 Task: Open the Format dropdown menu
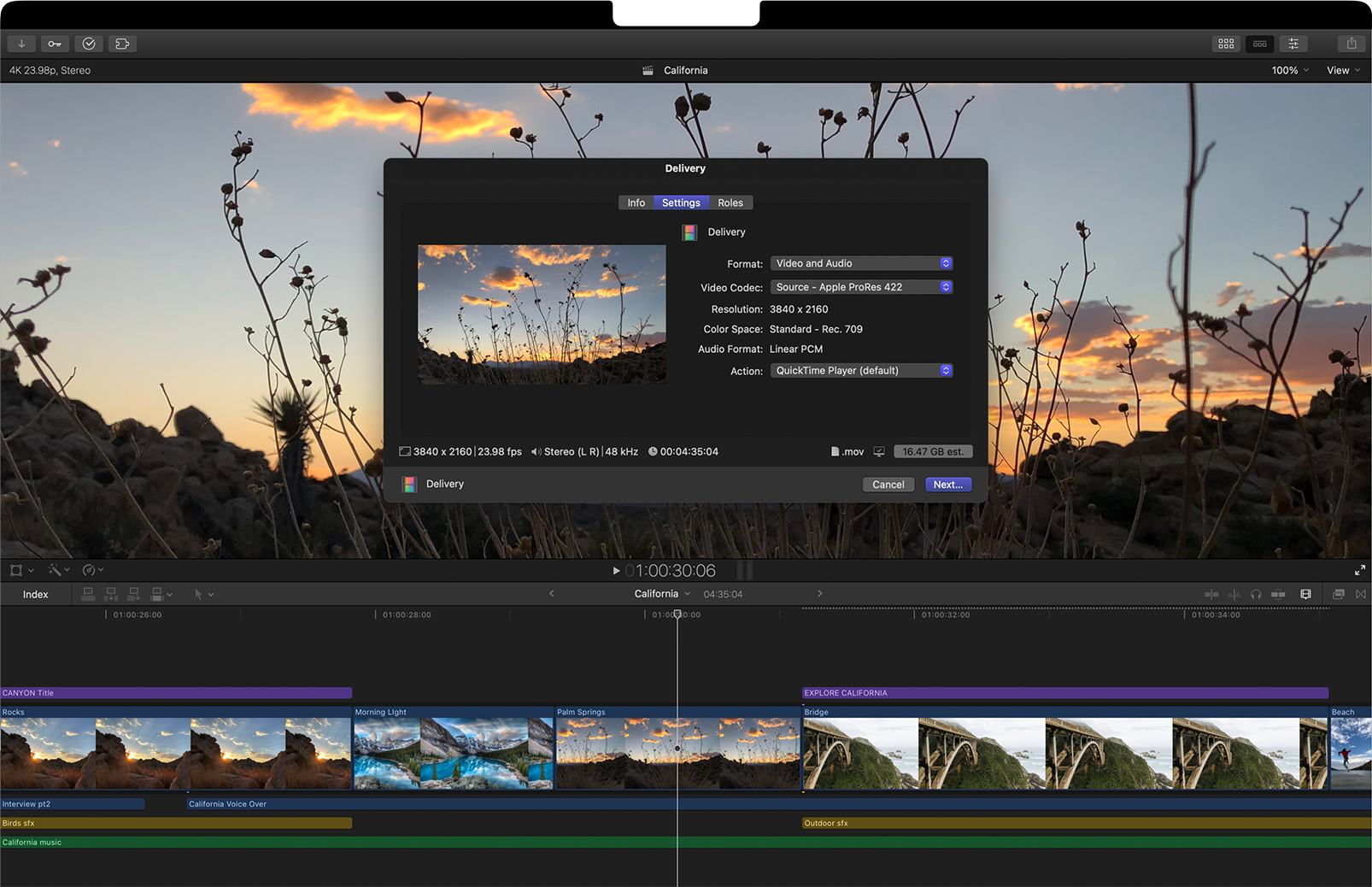[861, 263]
